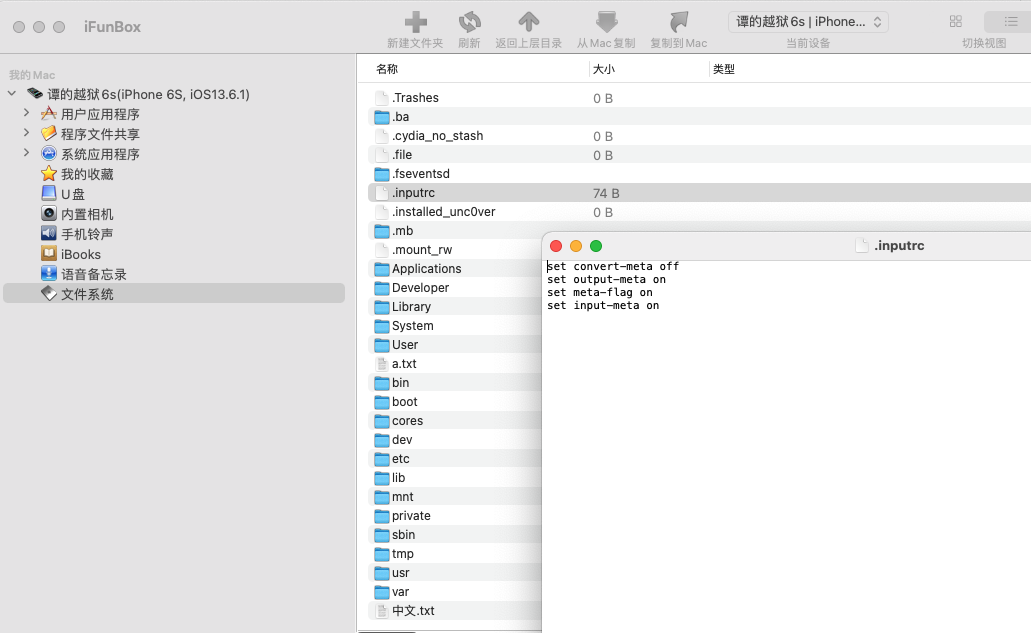Open 我的收藏 favorites

click(87, 174)
